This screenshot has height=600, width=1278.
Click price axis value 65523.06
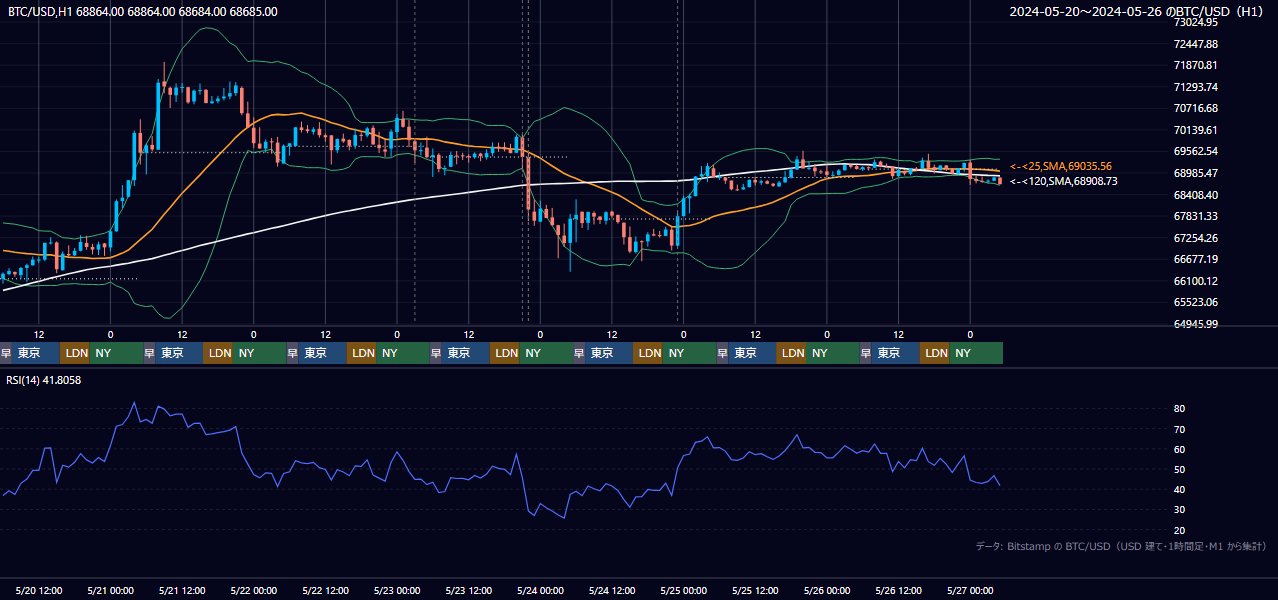pos(1195,302)
